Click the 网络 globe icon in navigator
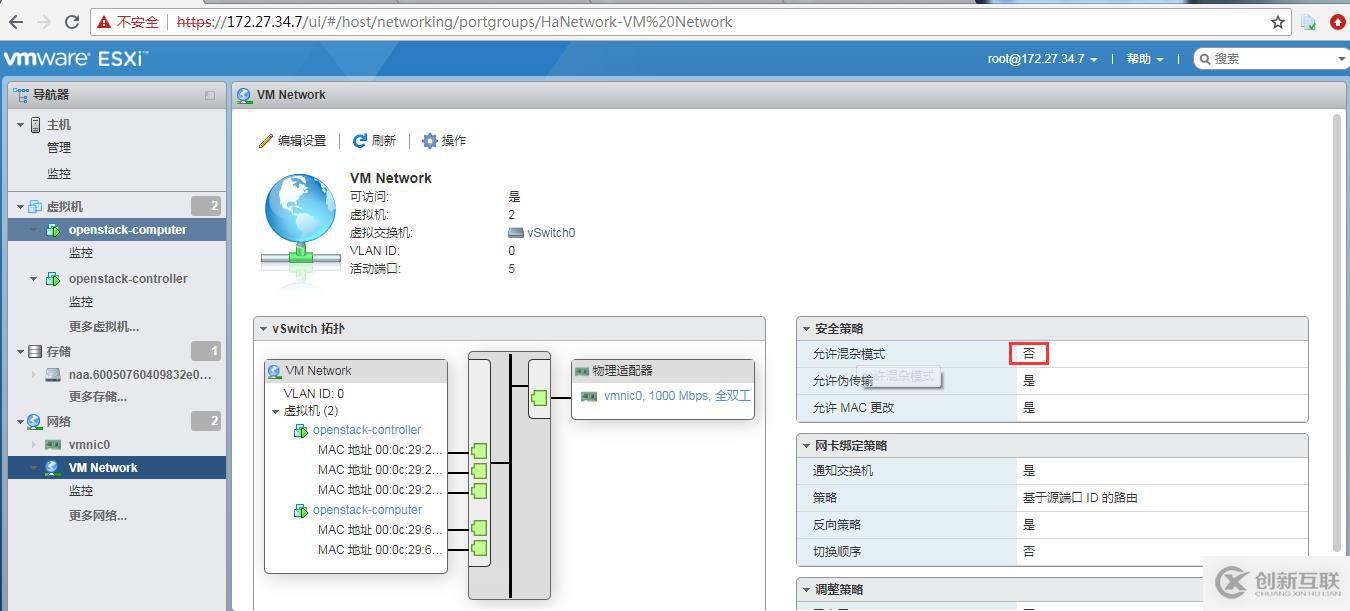Screen dimensions: 1350x611 click(35, 422)
